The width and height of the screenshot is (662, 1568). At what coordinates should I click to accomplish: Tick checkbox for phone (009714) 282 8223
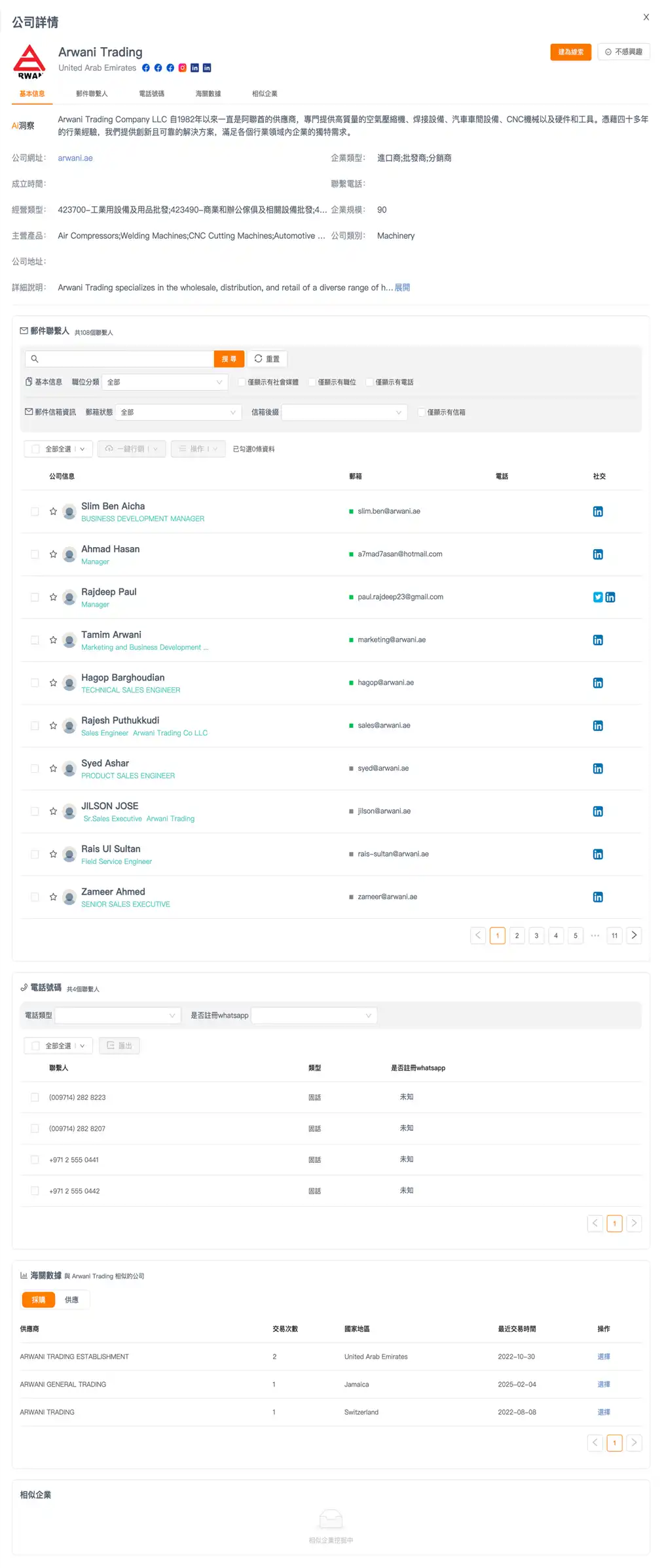[35, 1097]
